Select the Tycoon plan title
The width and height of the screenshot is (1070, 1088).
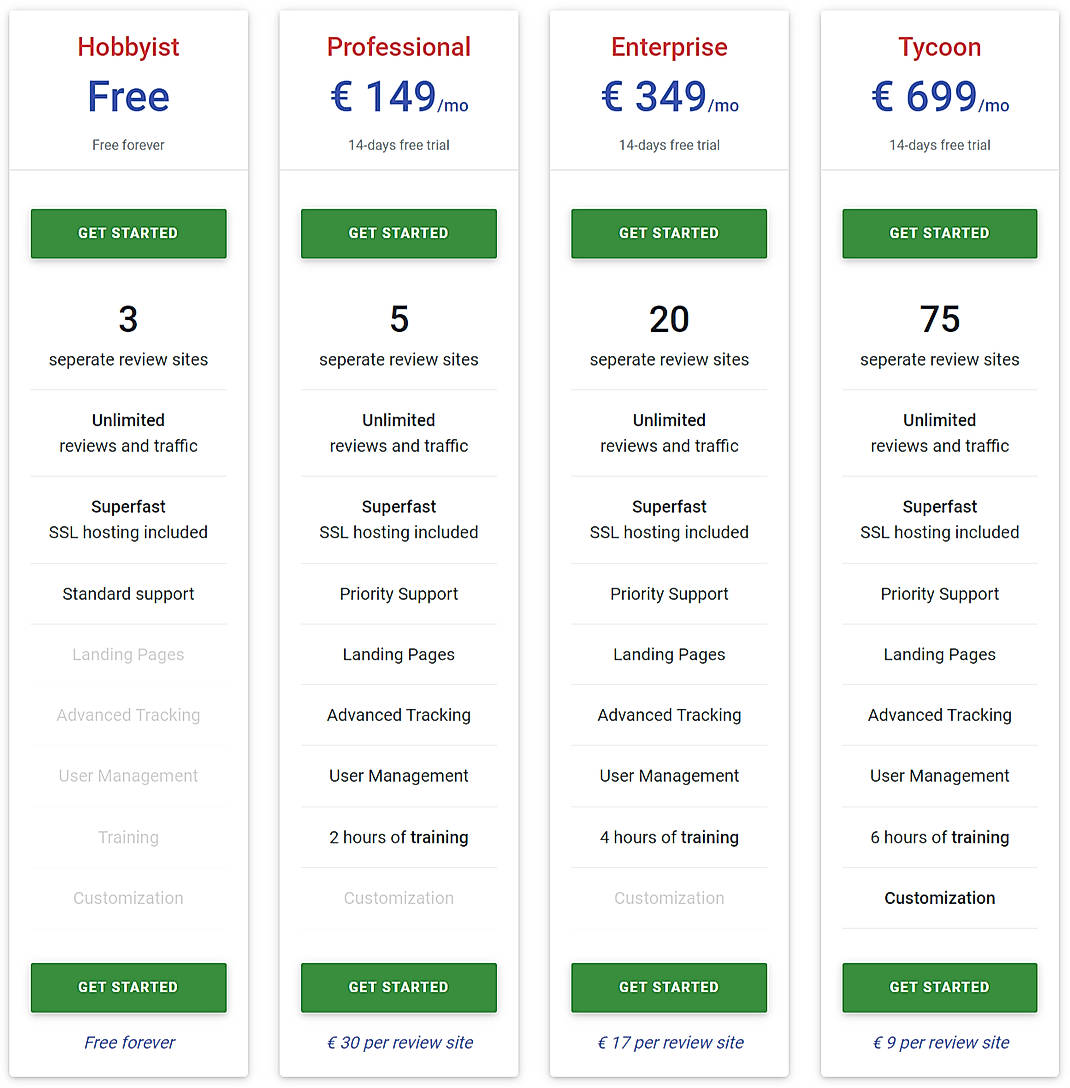pyautogui.click(x=939, y=46)
